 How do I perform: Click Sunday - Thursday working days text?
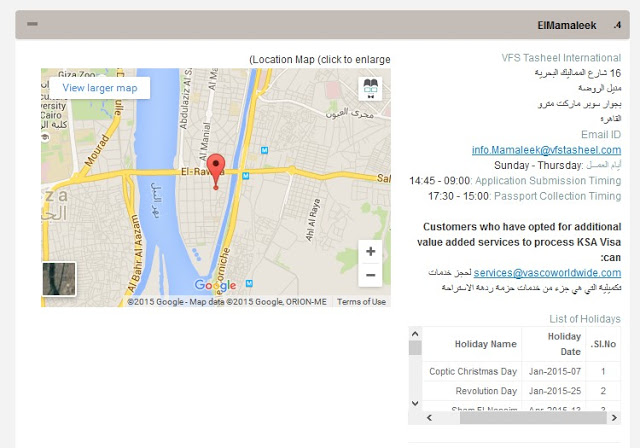[538, 165]
